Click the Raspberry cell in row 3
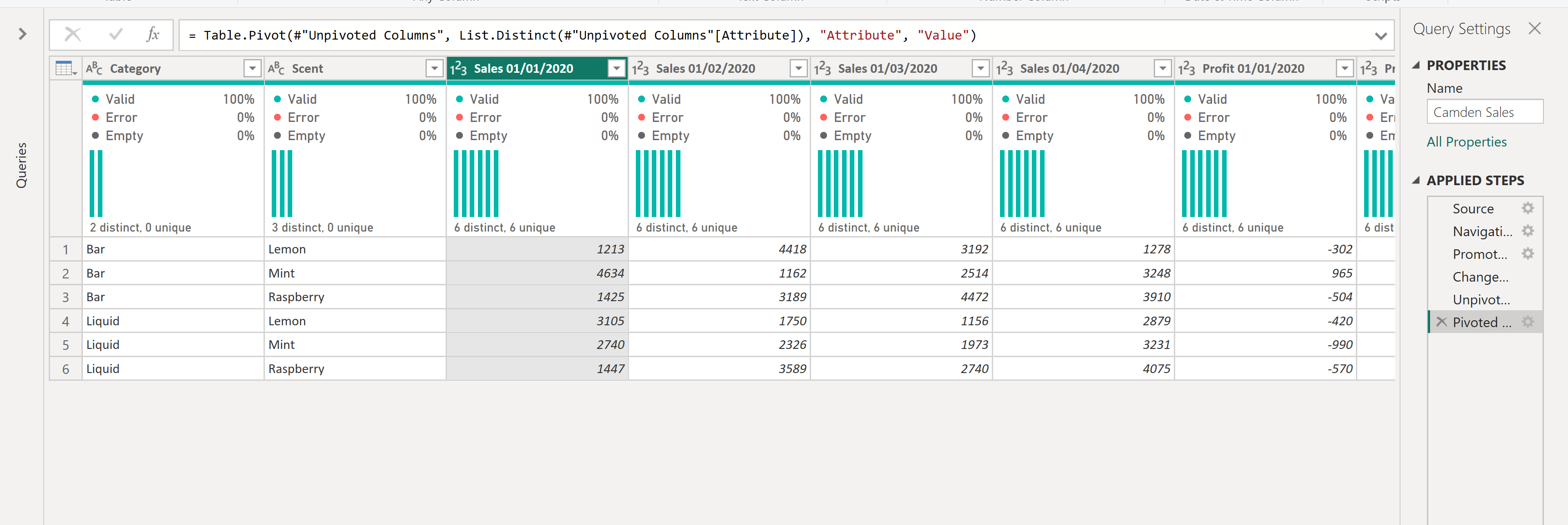 [x=355, y=297]
